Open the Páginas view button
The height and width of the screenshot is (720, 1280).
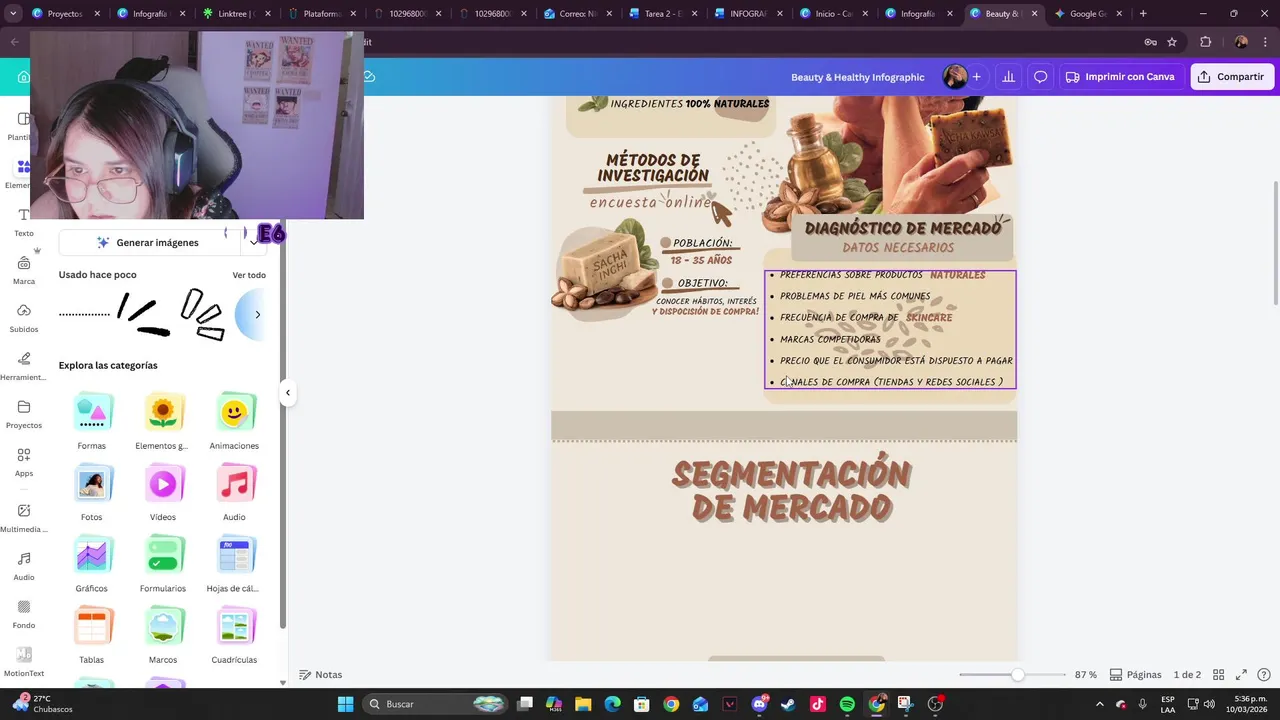pos(1136,675)
